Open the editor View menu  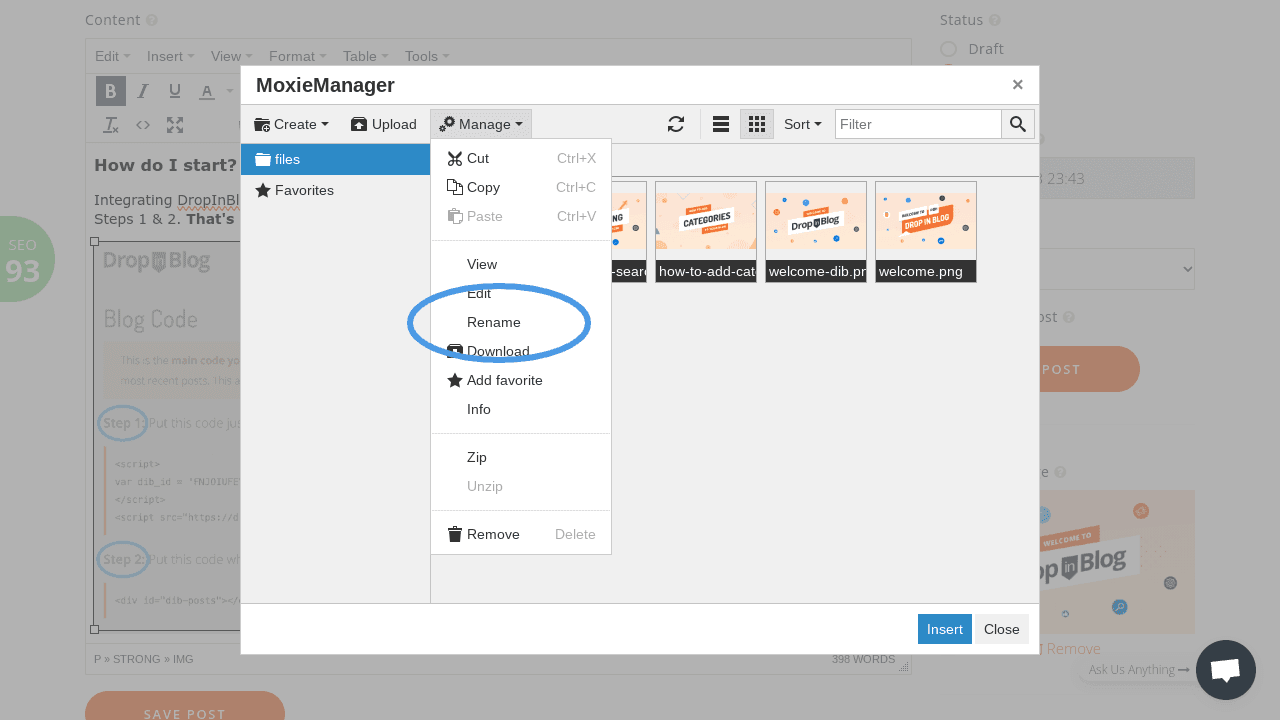click(x=232, y=56)
